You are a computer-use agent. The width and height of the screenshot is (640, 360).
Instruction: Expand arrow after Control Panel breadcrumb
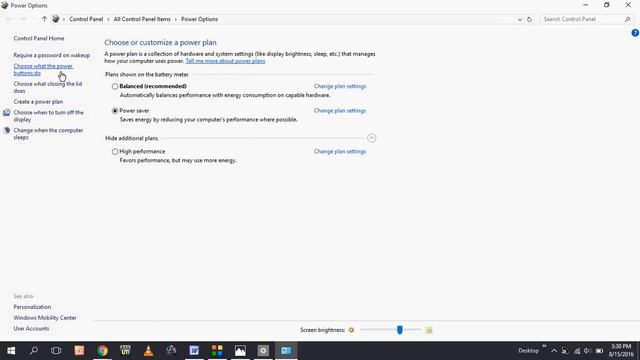tap(108, 19)
